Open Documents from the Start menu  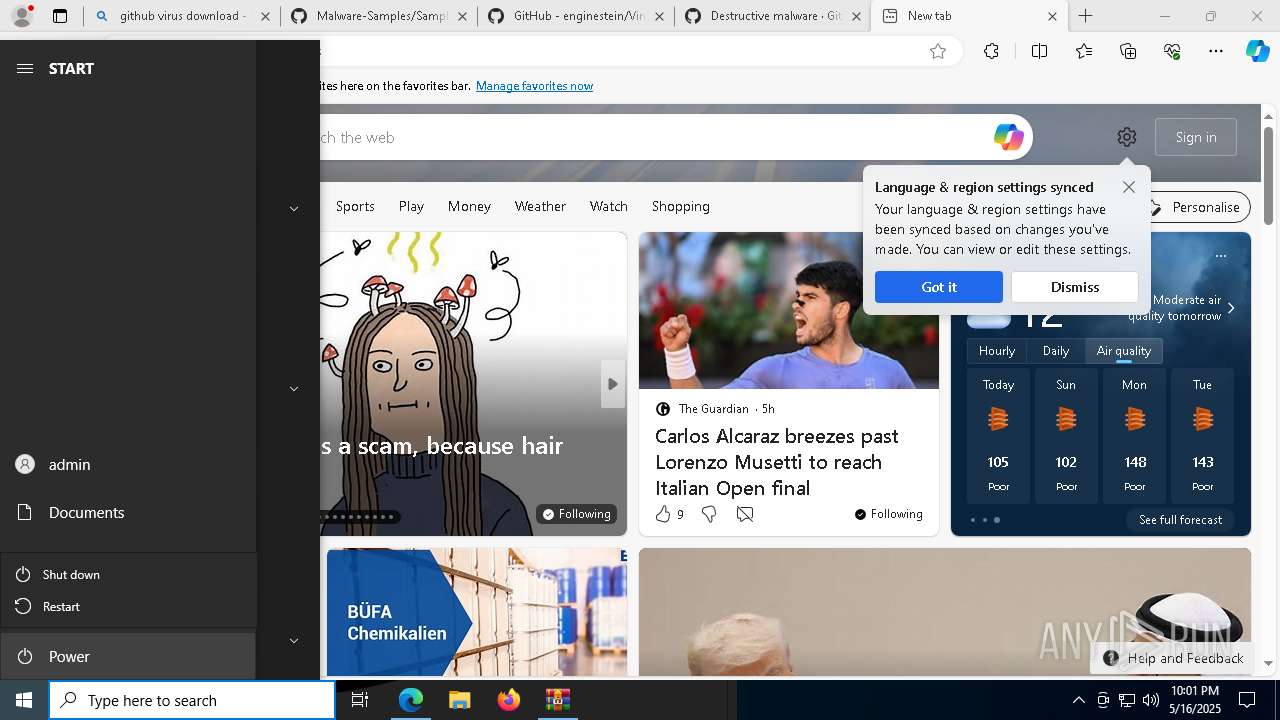click(x=128, y=512)
